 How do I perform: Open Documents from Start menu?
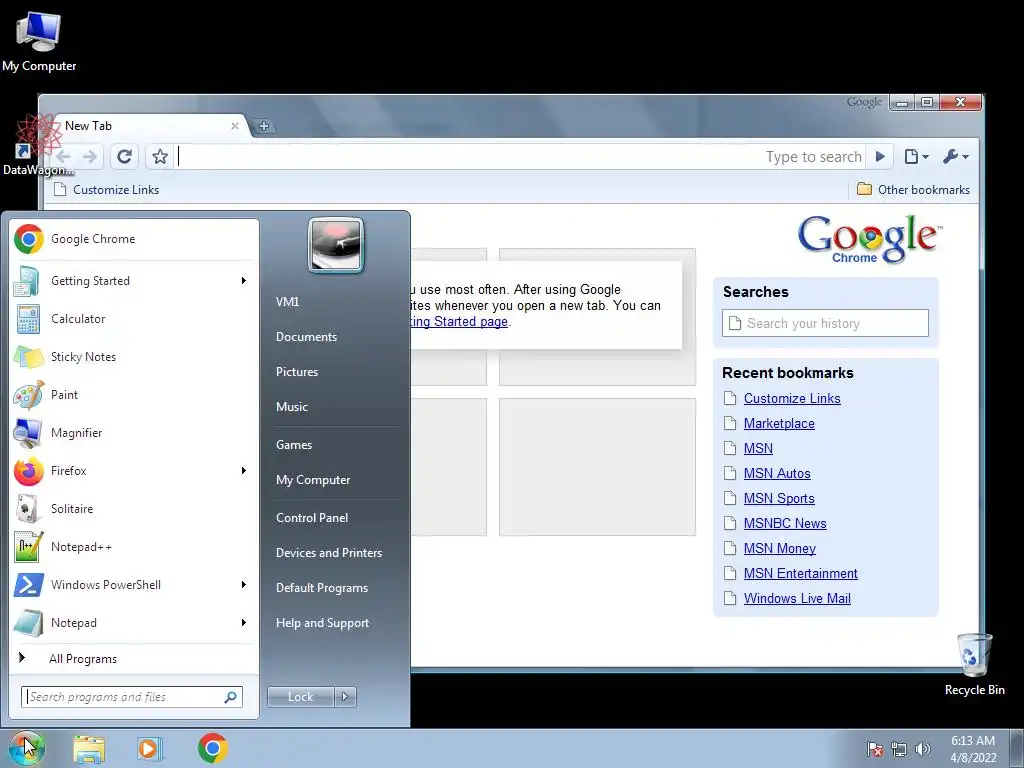click(x=306, y=337)
